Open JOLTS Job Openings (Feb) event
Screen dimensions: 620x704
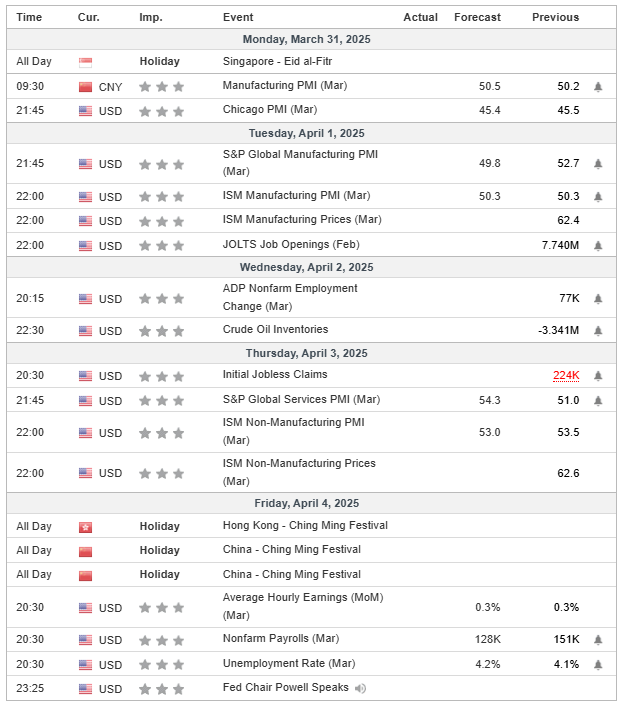click(x=291, y=244)
